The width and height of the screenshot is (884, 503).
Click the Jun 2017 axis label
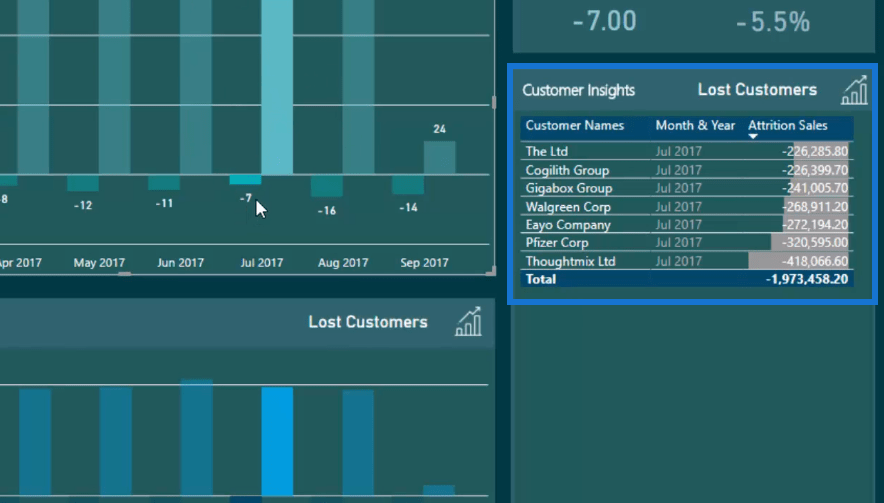pos(180,263)
